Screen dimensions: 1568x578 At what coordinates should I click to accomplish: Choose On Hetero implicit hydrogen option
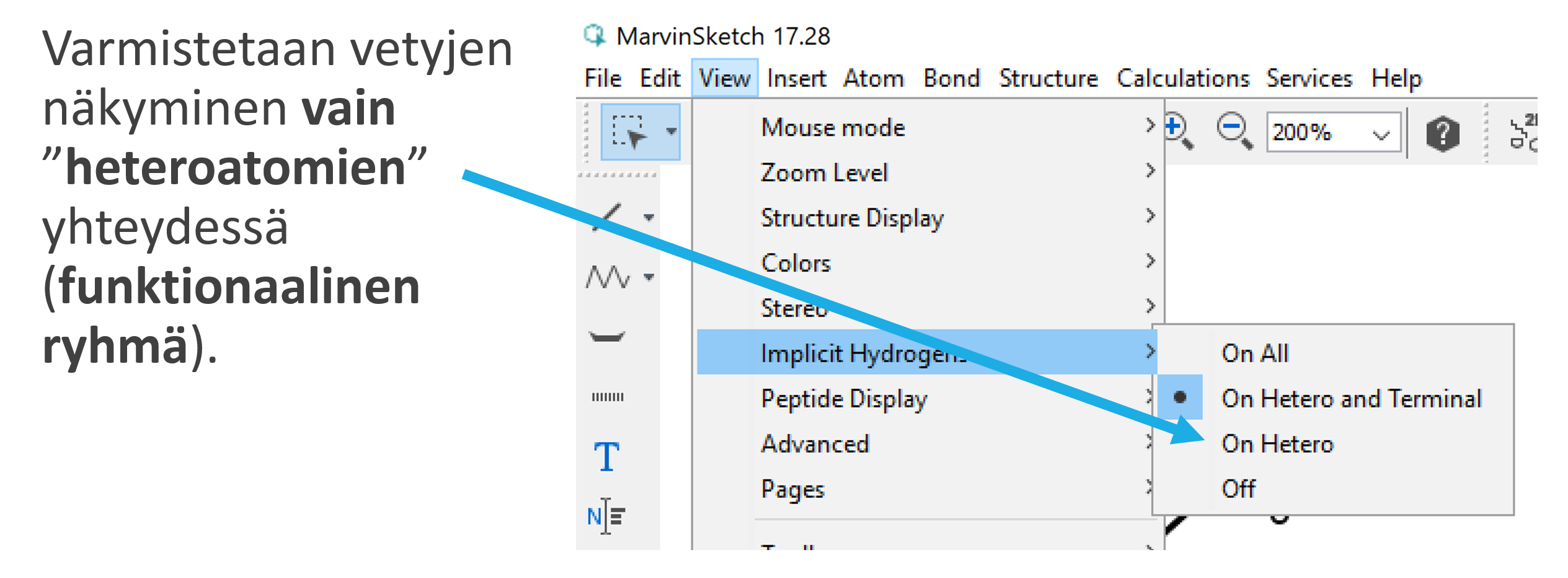point(1277,444)
